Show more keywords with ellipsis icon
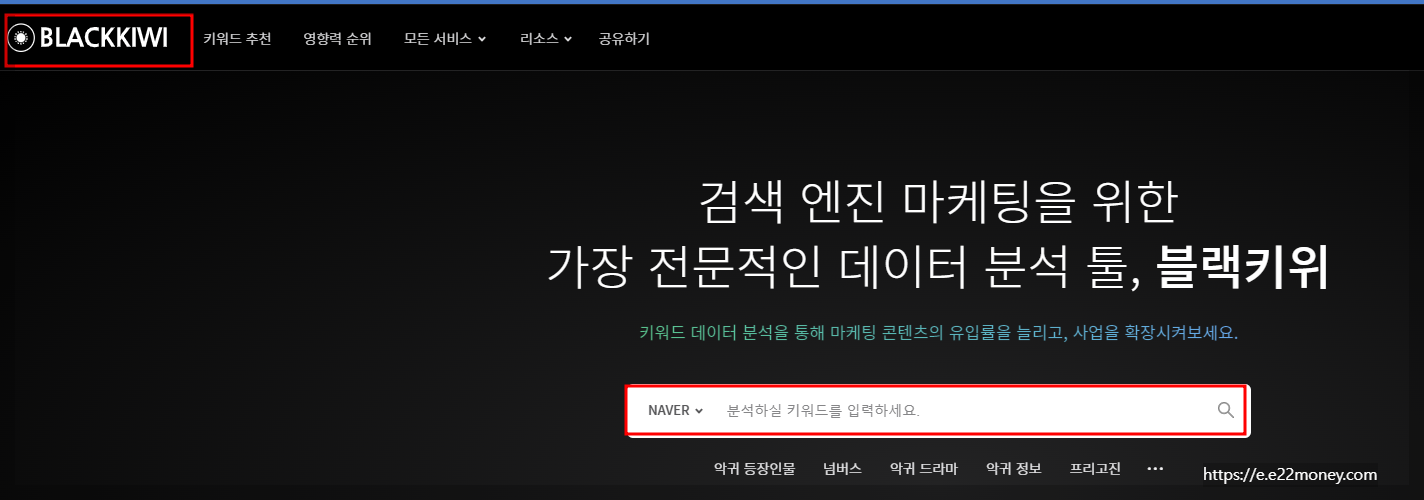Viewport: 1424px width, 500px height. click(1156, 468)
